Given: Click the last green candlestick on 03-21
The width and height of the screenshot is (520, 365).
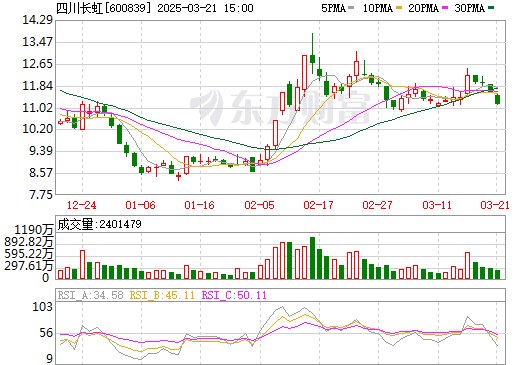Looking at the screenshot, I should coord(498,99).
